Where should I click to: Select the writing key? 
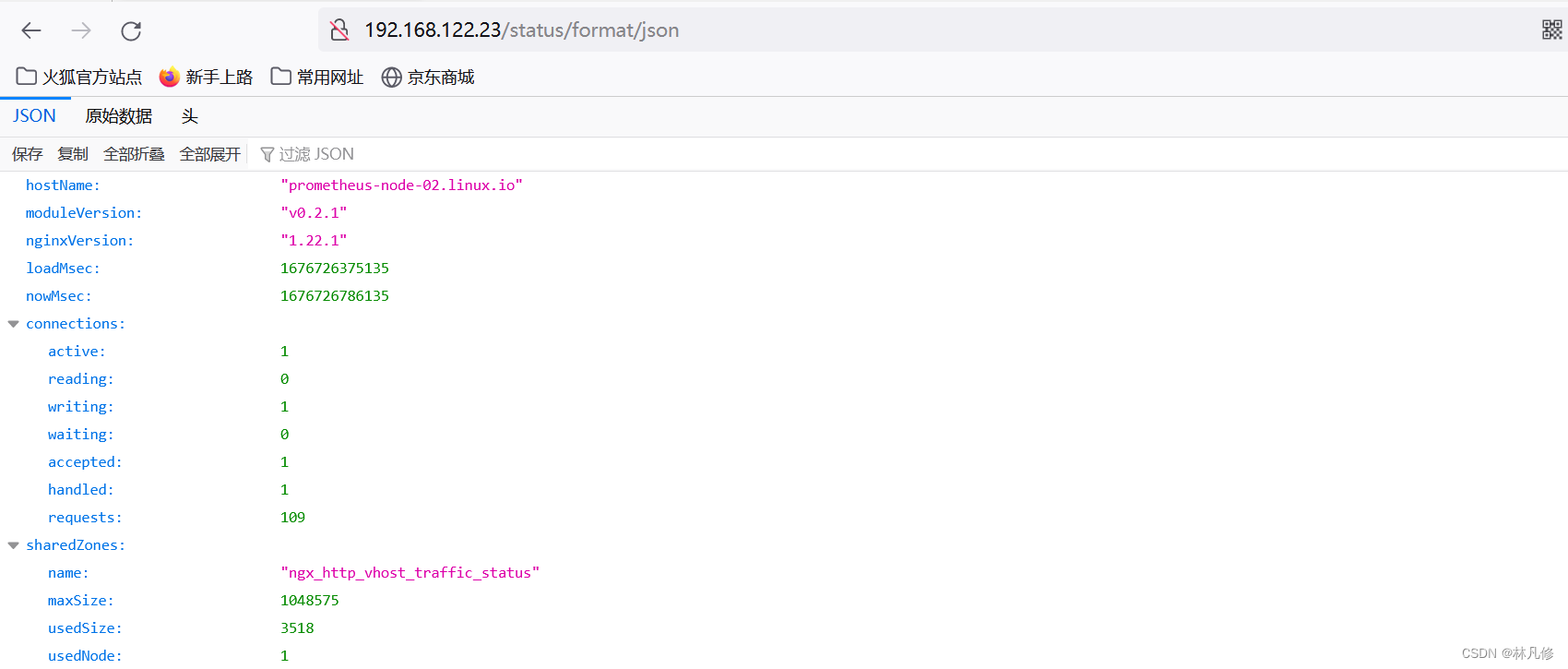[x=81, y=407]
